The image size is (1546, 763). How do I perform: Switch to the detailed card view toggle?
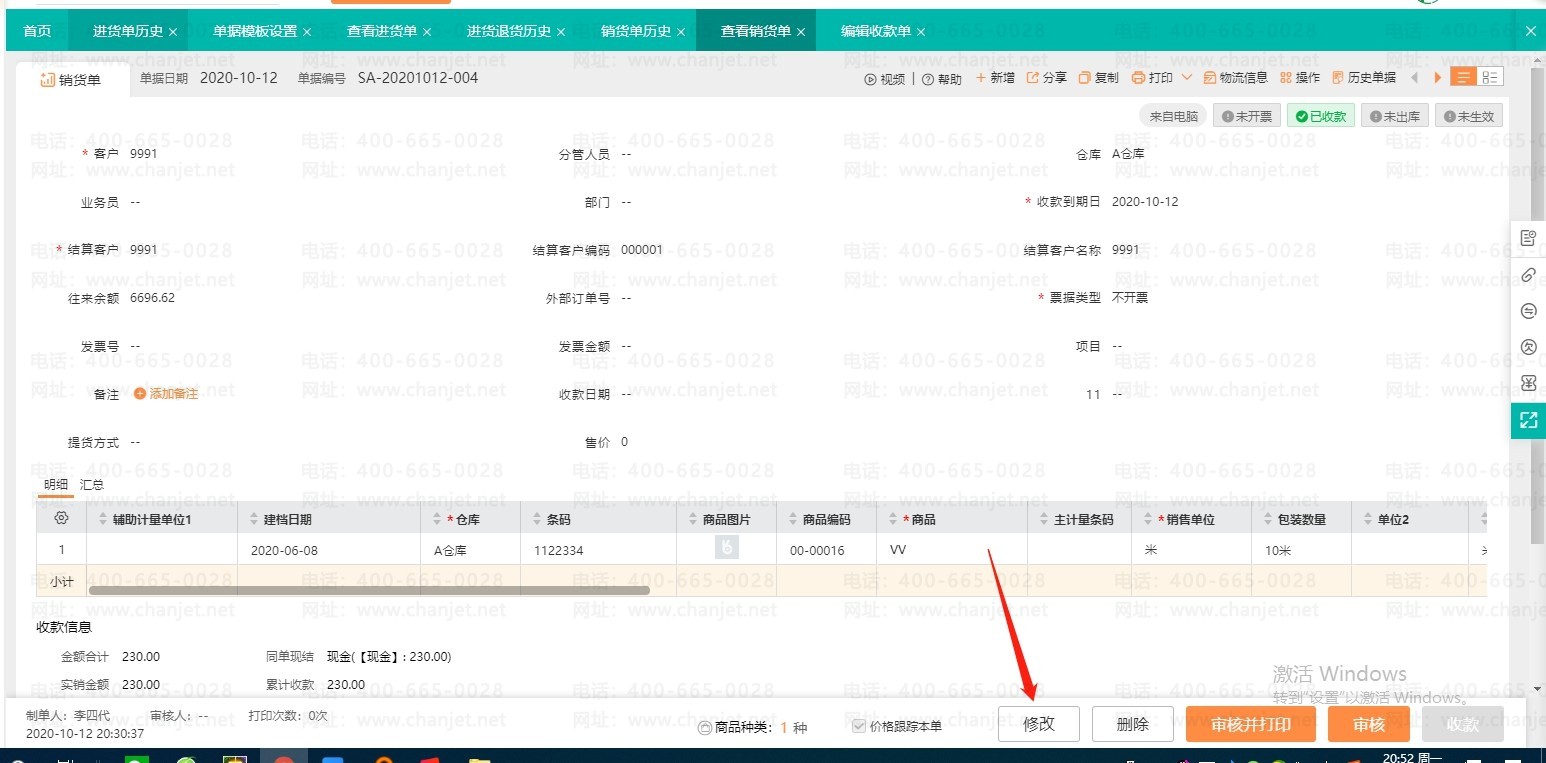(1490, 77)
